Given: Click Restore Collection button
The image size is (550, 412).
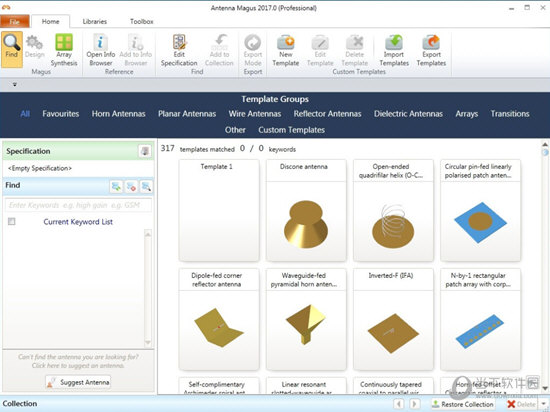Looking at the screenshot, I should point(463,404).
